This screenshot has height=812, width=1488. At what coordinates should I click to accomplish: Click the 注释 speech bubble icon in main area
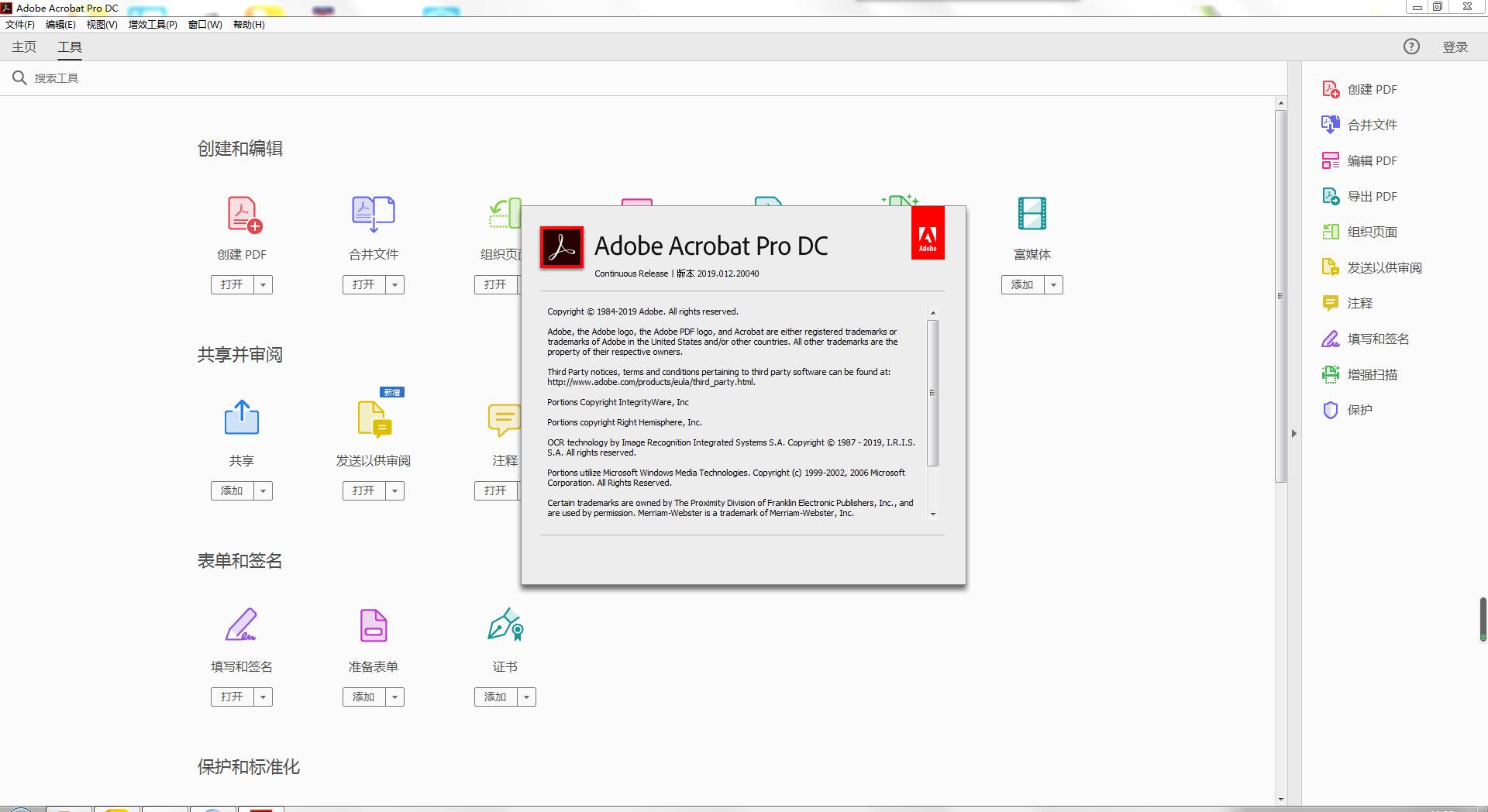point(504,419)
